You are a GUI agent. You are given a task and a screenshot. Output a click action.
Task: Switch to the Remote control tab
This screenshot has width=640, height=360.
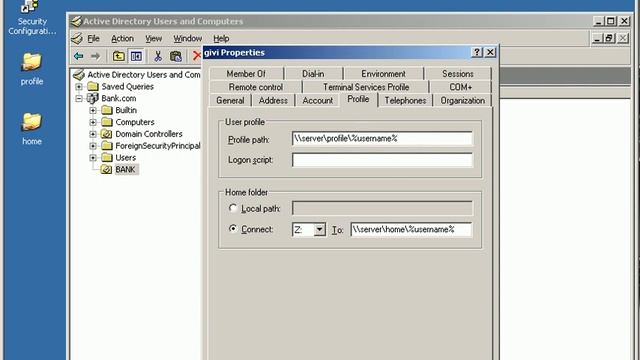[x=256, y=87]
